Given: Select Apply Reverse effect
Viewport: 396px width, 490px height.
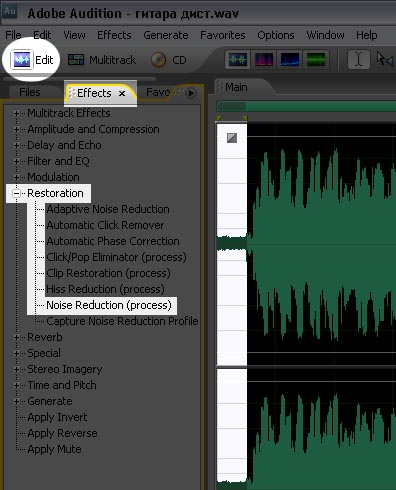Looking at the screenshot, I should 62,433.
